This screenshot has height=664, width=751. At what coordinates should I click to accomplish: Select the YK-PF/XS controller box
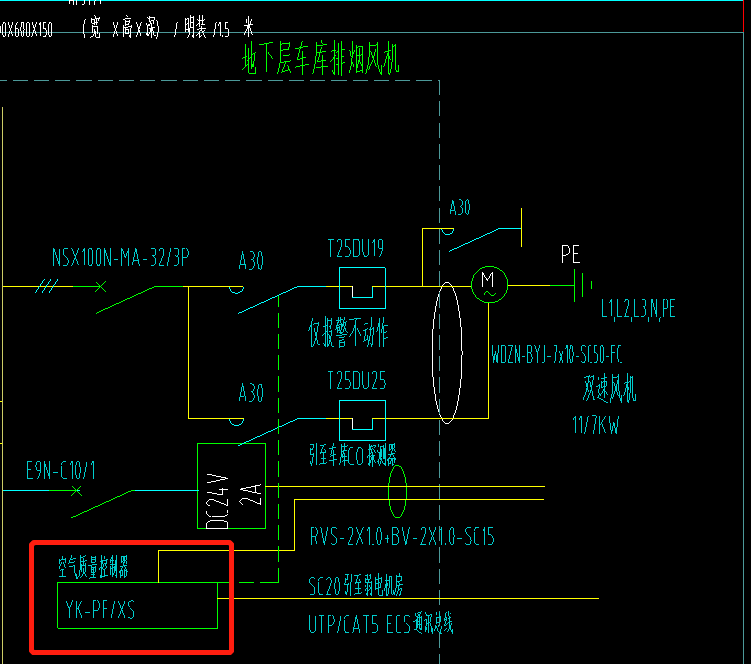point(137,606)
